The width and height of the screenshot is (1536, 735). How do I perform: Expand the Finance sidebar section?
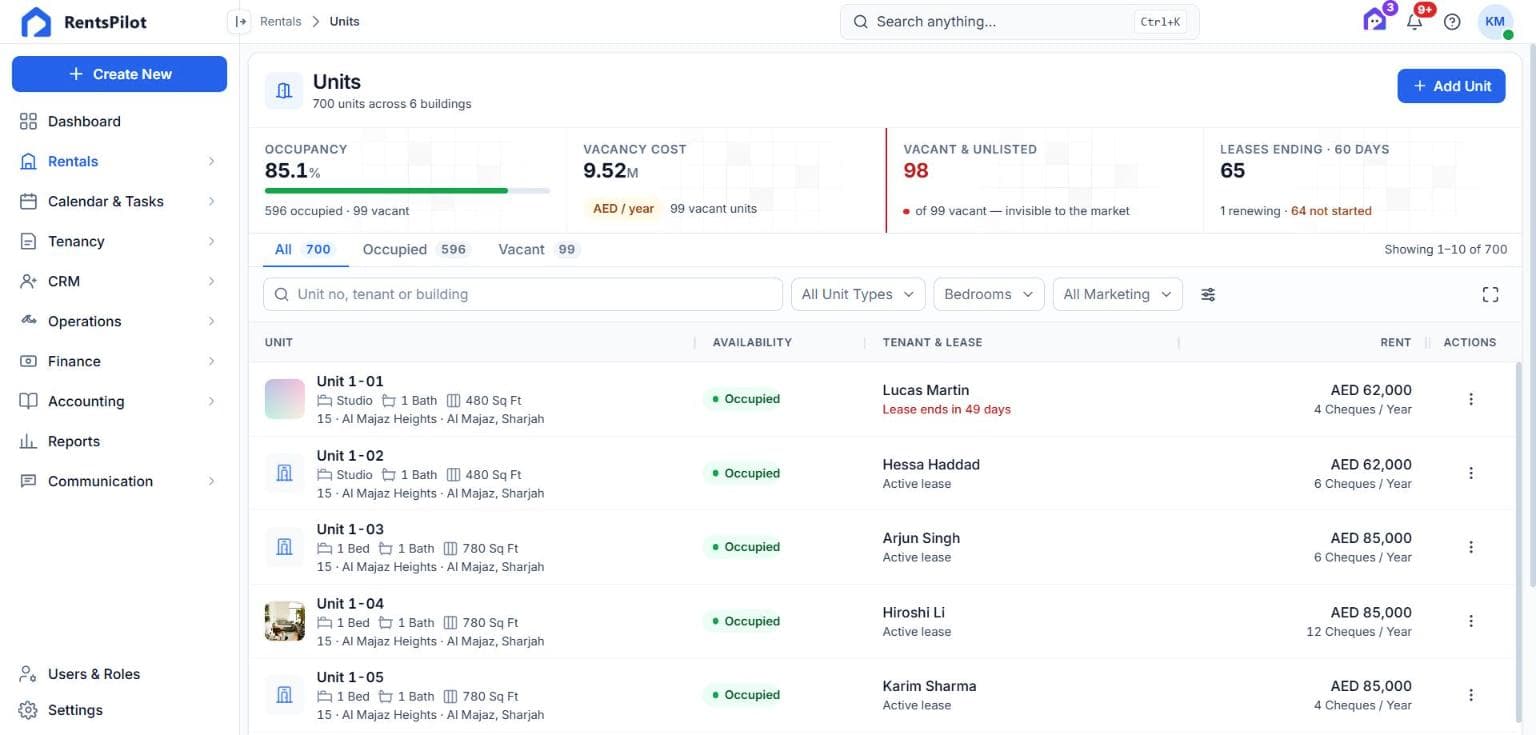[x=119, y=361]
